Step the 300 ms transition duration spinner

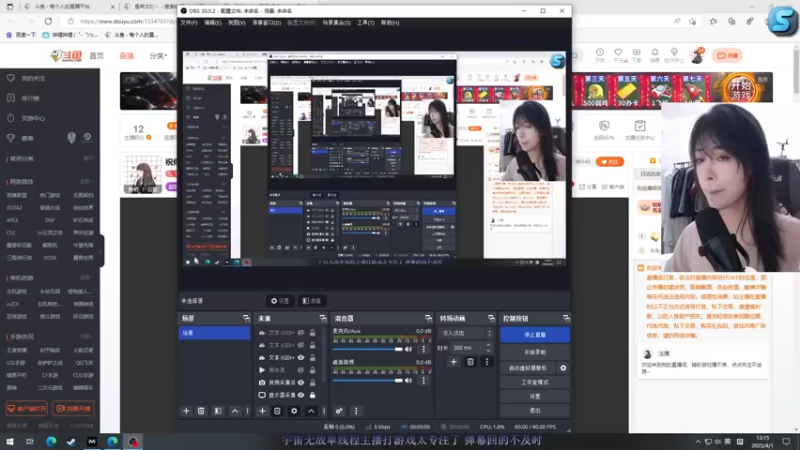pos(488,348)
